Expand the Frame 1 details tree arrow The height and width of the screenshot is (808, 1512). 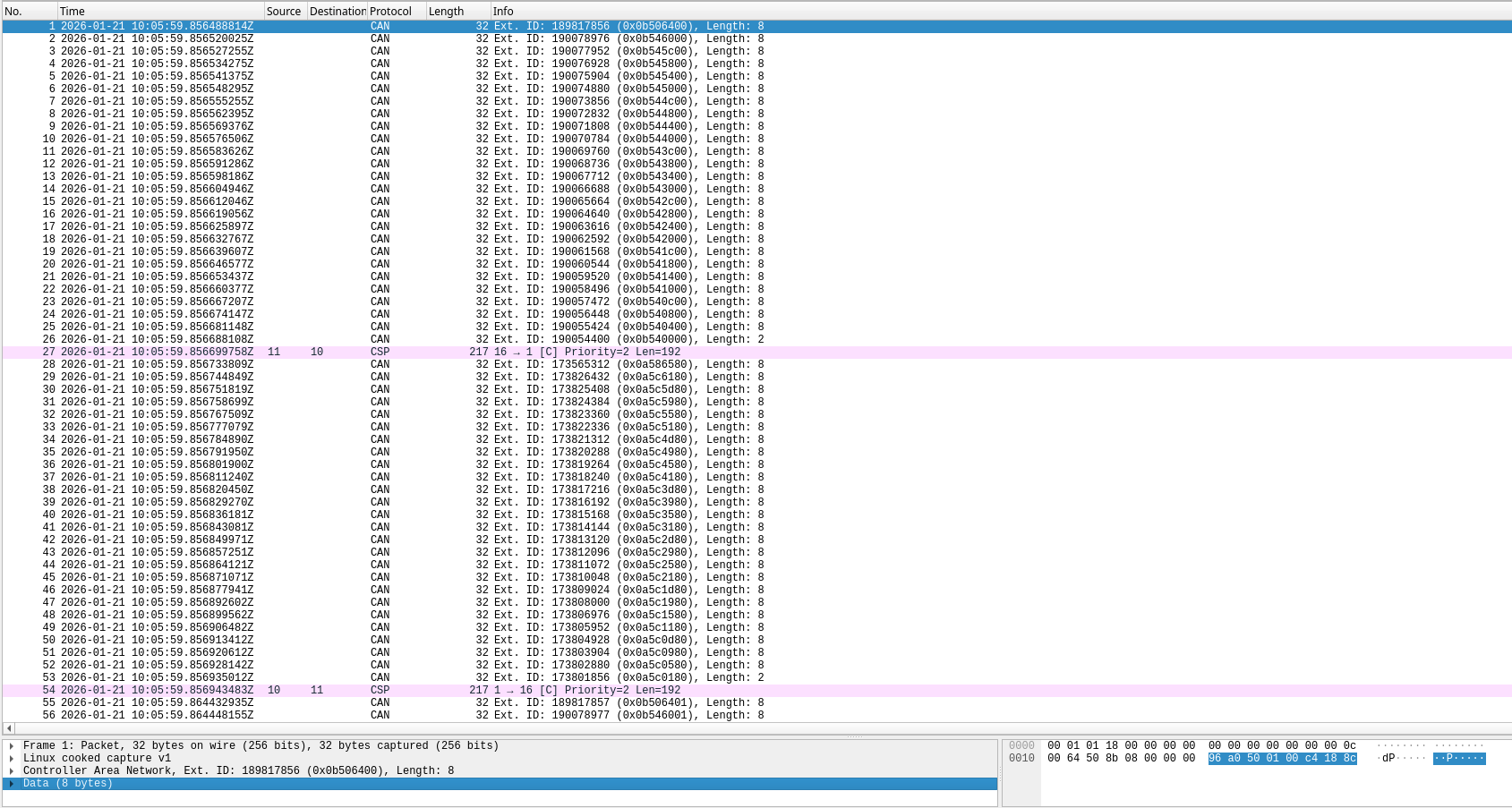pos(12,746)
